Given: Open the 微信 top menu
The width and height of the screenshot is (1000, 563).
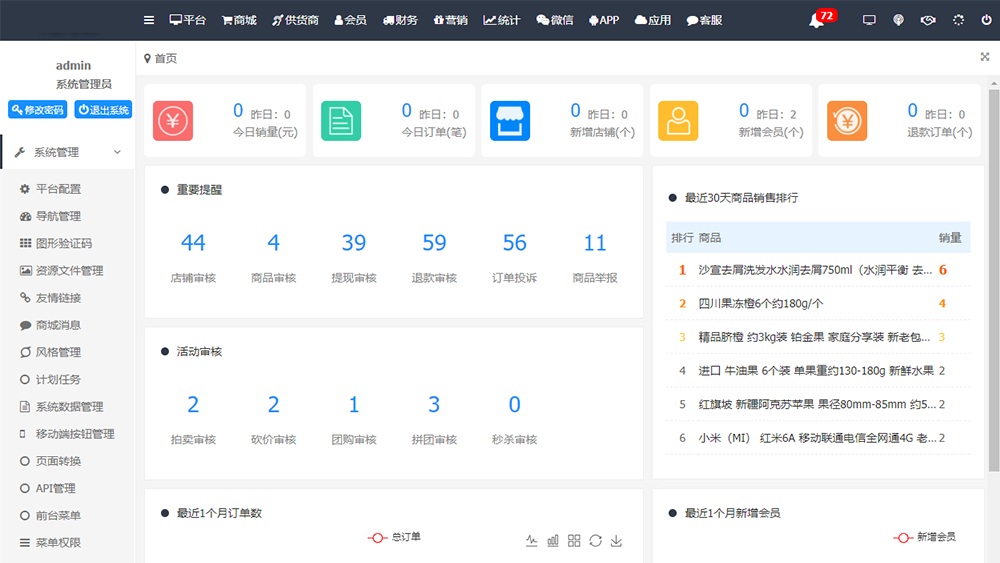Looking at the screenshot, I should (554, 20).
